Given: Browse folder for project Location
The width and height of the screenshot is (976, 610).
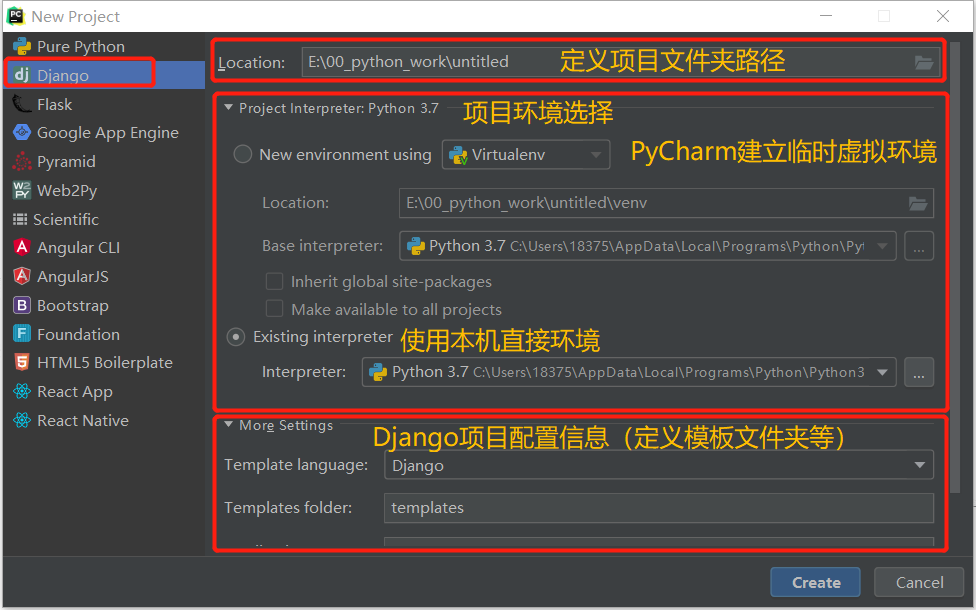Looking at the screenshot, I should (x=924, y=62).
